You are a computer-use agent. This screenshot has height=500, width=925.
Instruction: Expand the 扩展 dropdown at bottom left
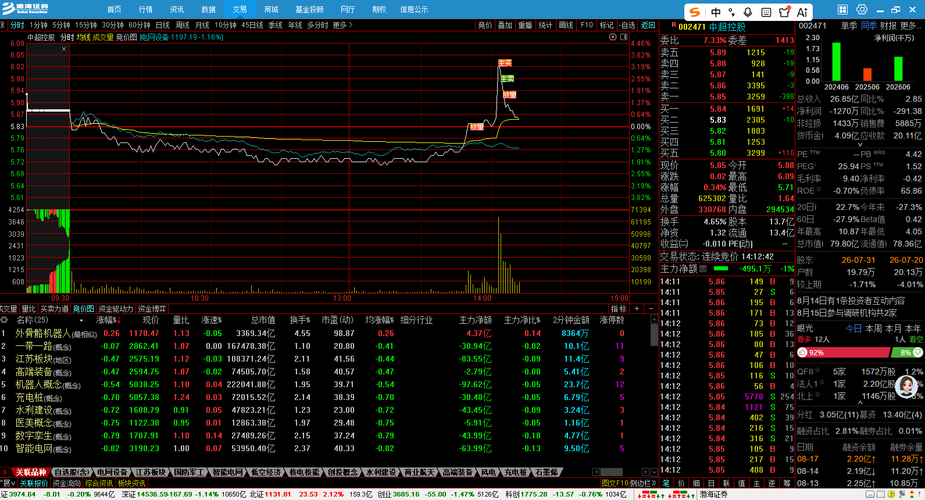pyautogui.click(x=8, y=483)
